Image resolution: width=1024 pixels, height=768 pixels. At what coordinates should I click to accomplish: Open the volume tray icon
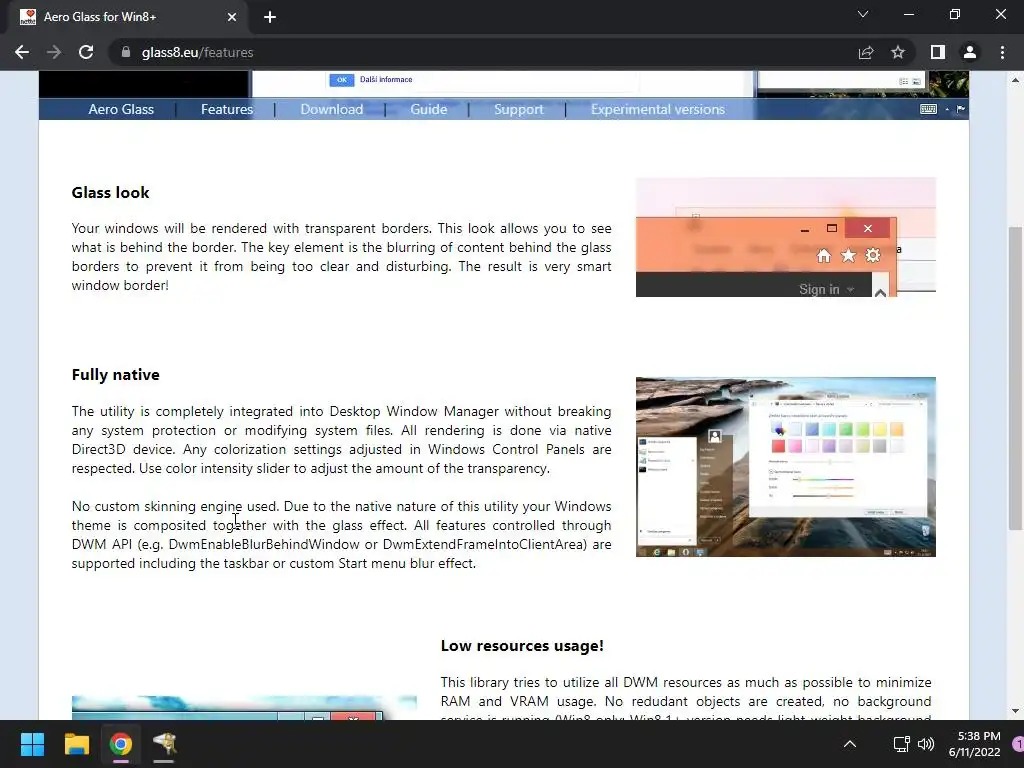pyautogui.click(x=925, y=744)
